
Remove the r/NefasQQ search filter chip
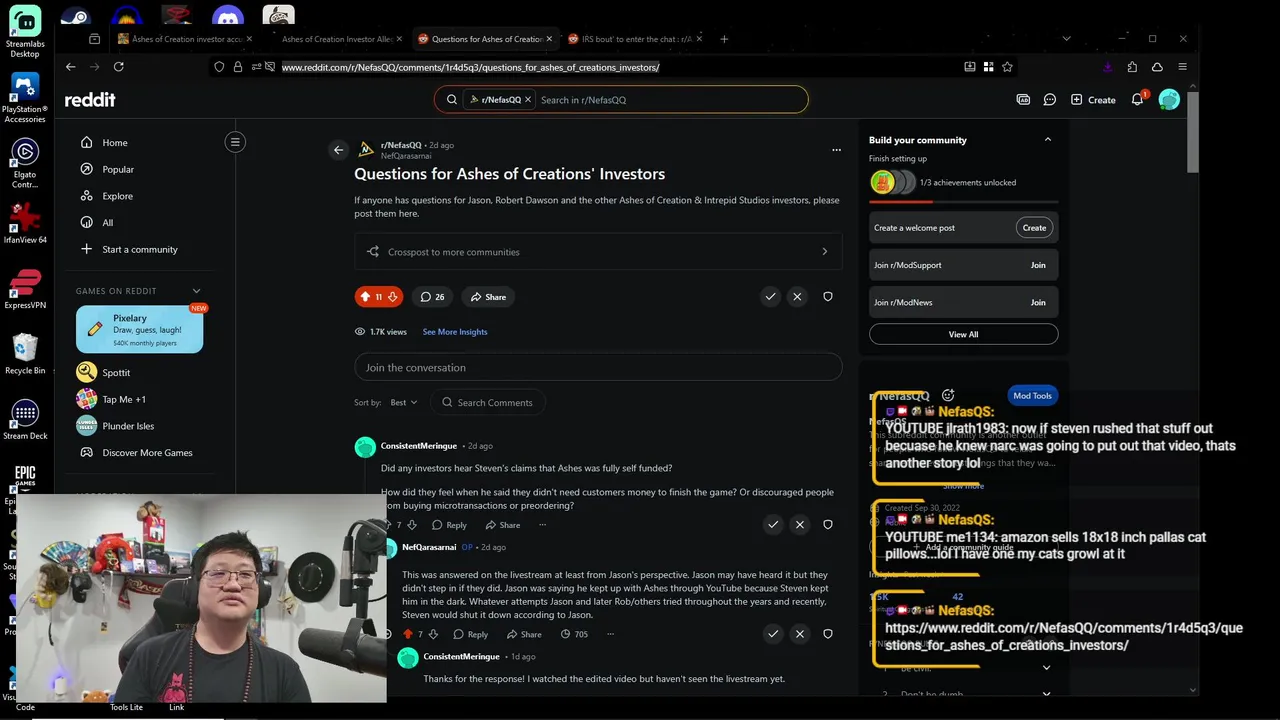528,100
